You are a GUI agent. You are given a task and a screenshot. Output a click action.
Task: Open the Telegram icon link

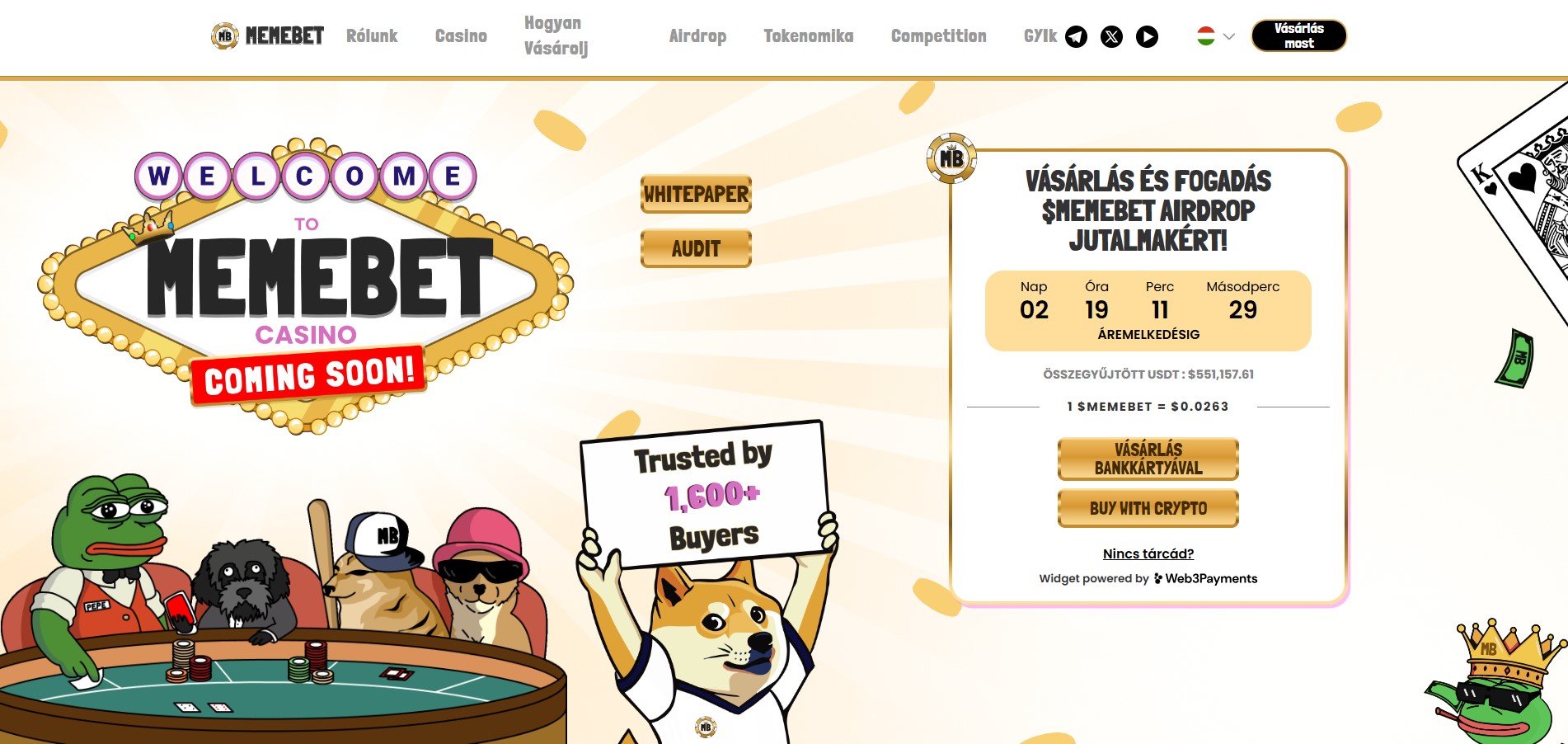click(x=1076, y=36)
